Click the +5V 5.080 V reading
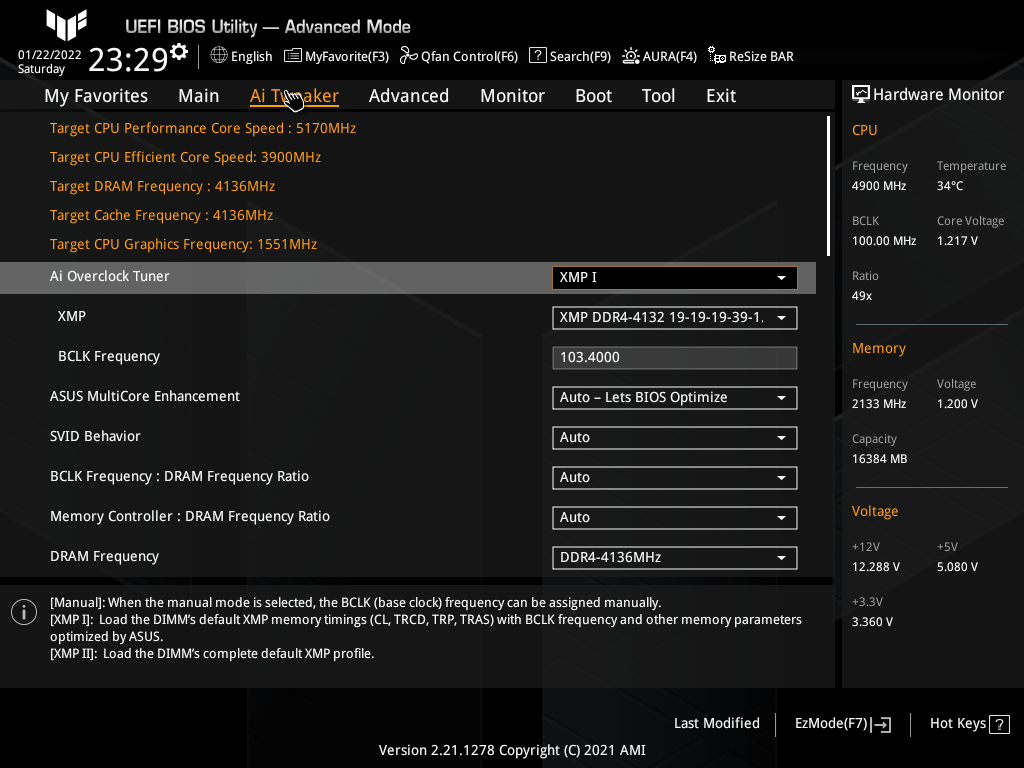Image resolution: width=1024 pixels, height=768 pixels. coord(957,567)
